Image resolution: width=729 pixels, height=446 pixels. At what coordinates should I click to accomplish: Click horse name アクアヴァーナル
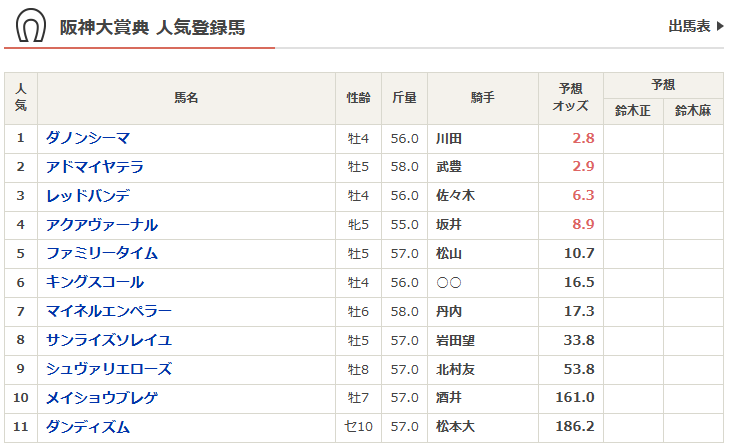pos(102,225)
